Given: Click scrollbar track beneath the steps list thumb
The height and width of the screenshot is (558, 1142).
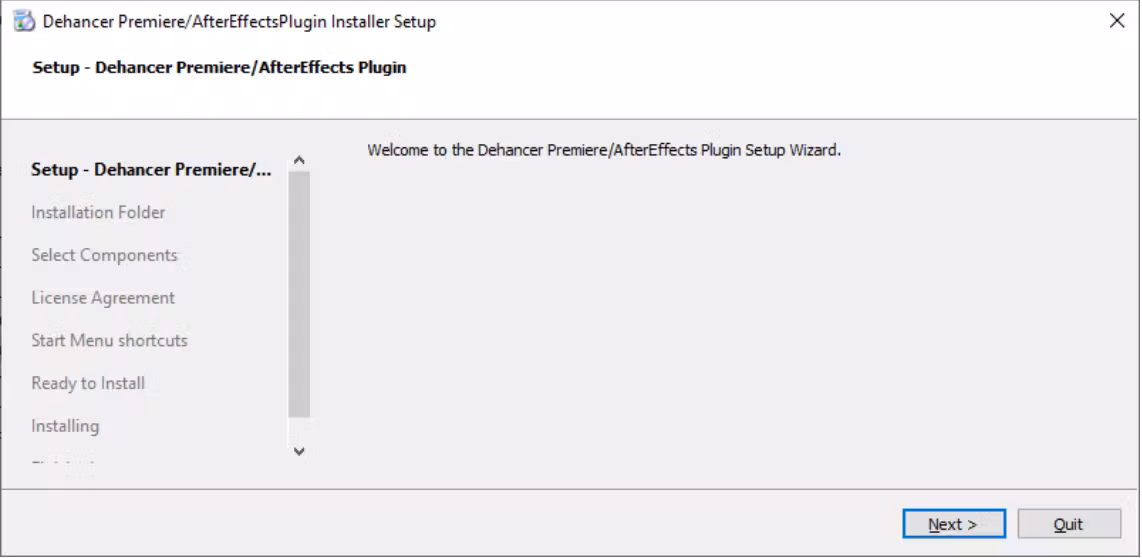Looking at the screenshot, I should tap(299, 429).
